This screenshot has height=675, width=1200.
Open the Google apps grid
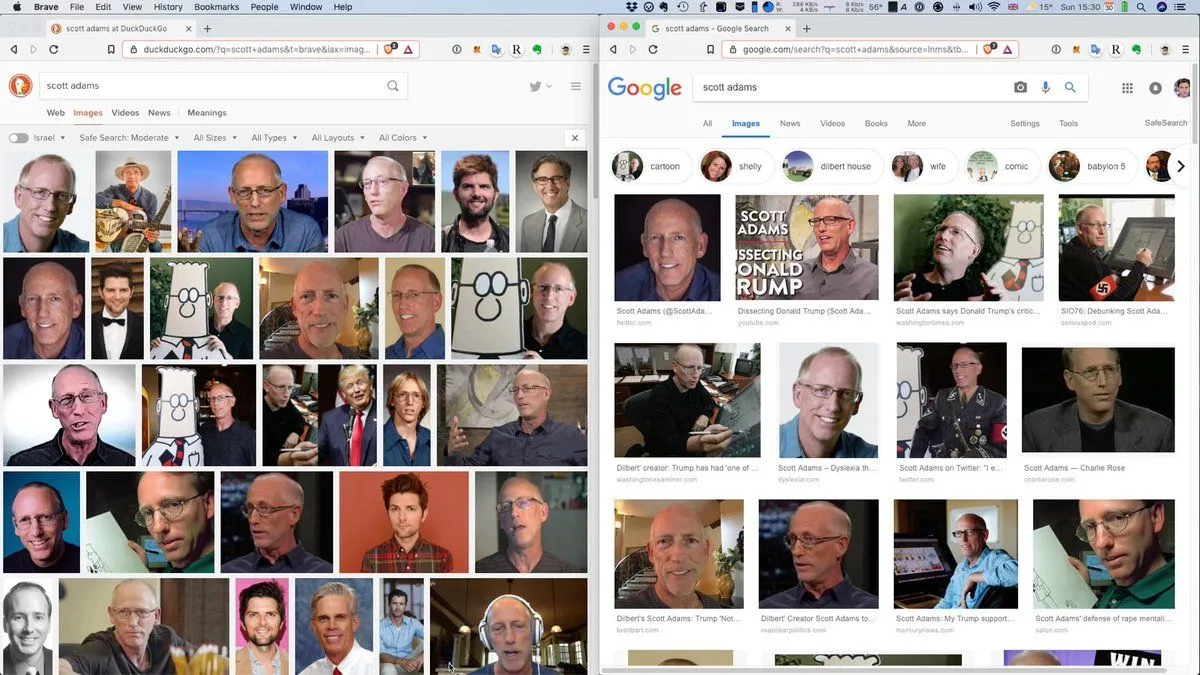coord(1127,88)
